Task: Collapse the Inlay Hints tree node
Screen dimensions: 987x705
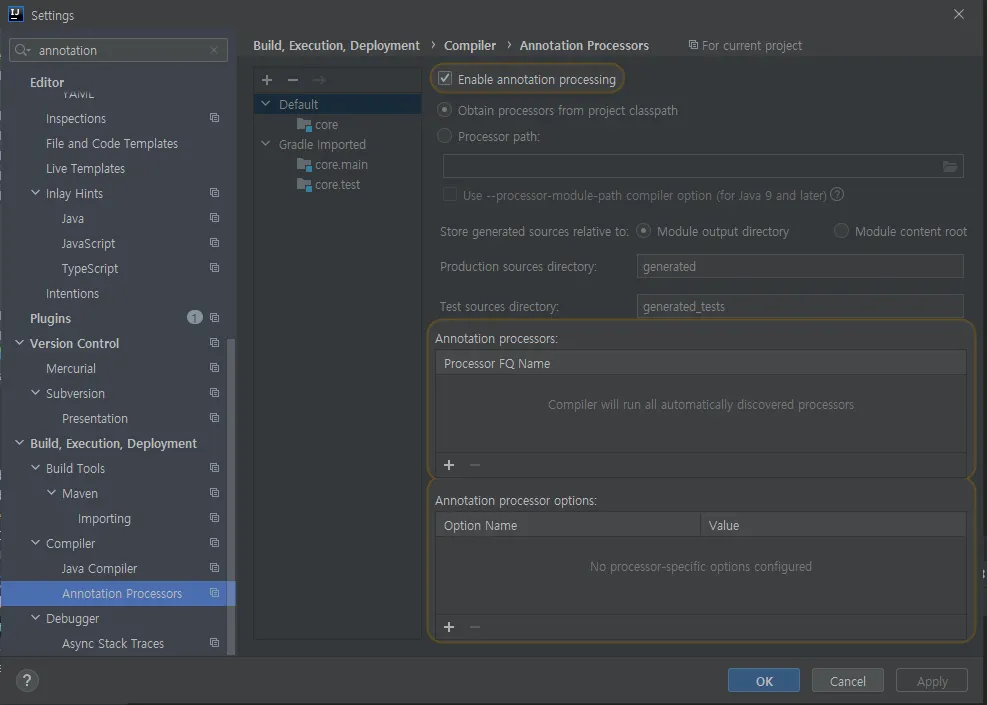Action: (x=36, y=193)
